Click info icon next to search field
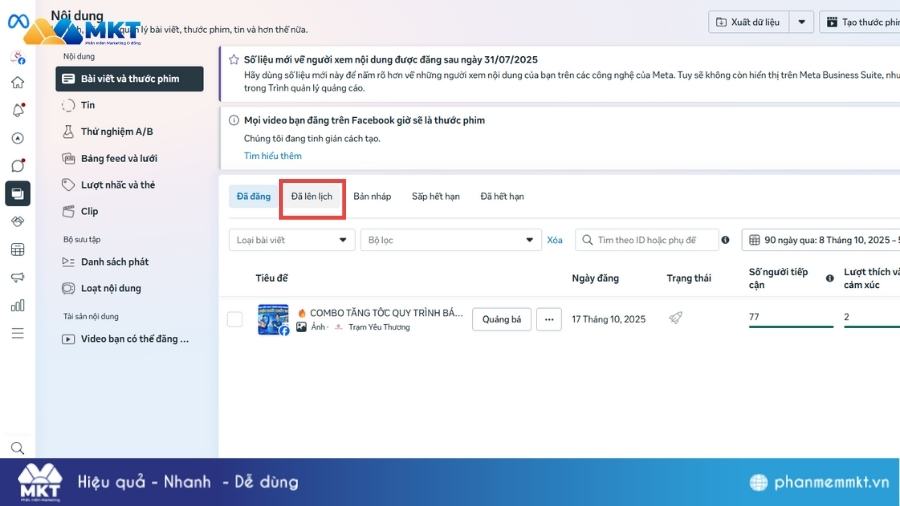900x506 pixels. click(x=726, y=240)
